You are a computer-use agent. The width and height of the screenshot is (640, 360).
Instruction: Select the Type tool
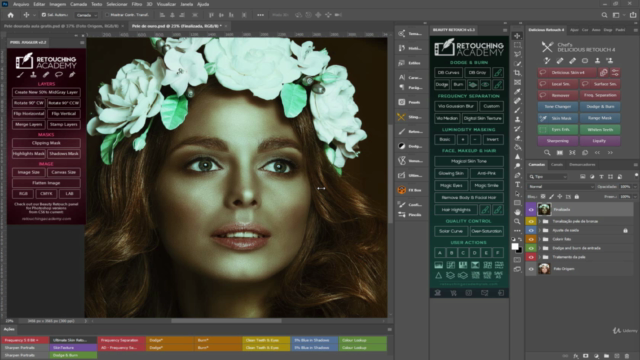pyautogui.click(x=517, y=184)
